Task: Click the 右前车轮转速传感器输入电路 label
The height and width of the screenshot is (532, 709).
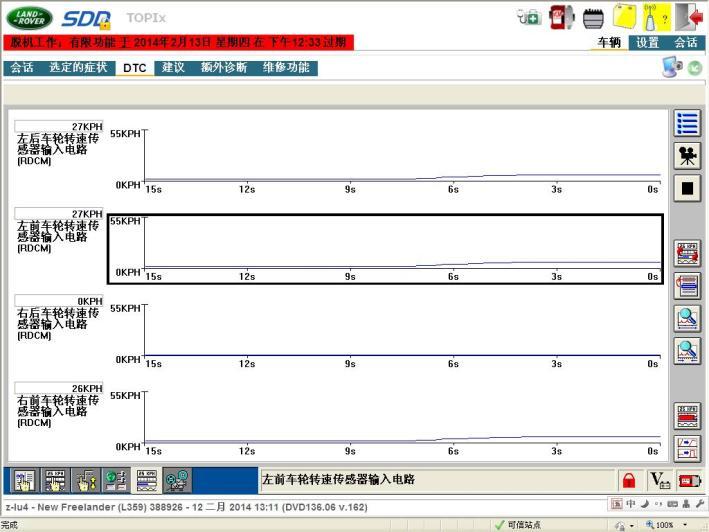Action: (57, 411)
